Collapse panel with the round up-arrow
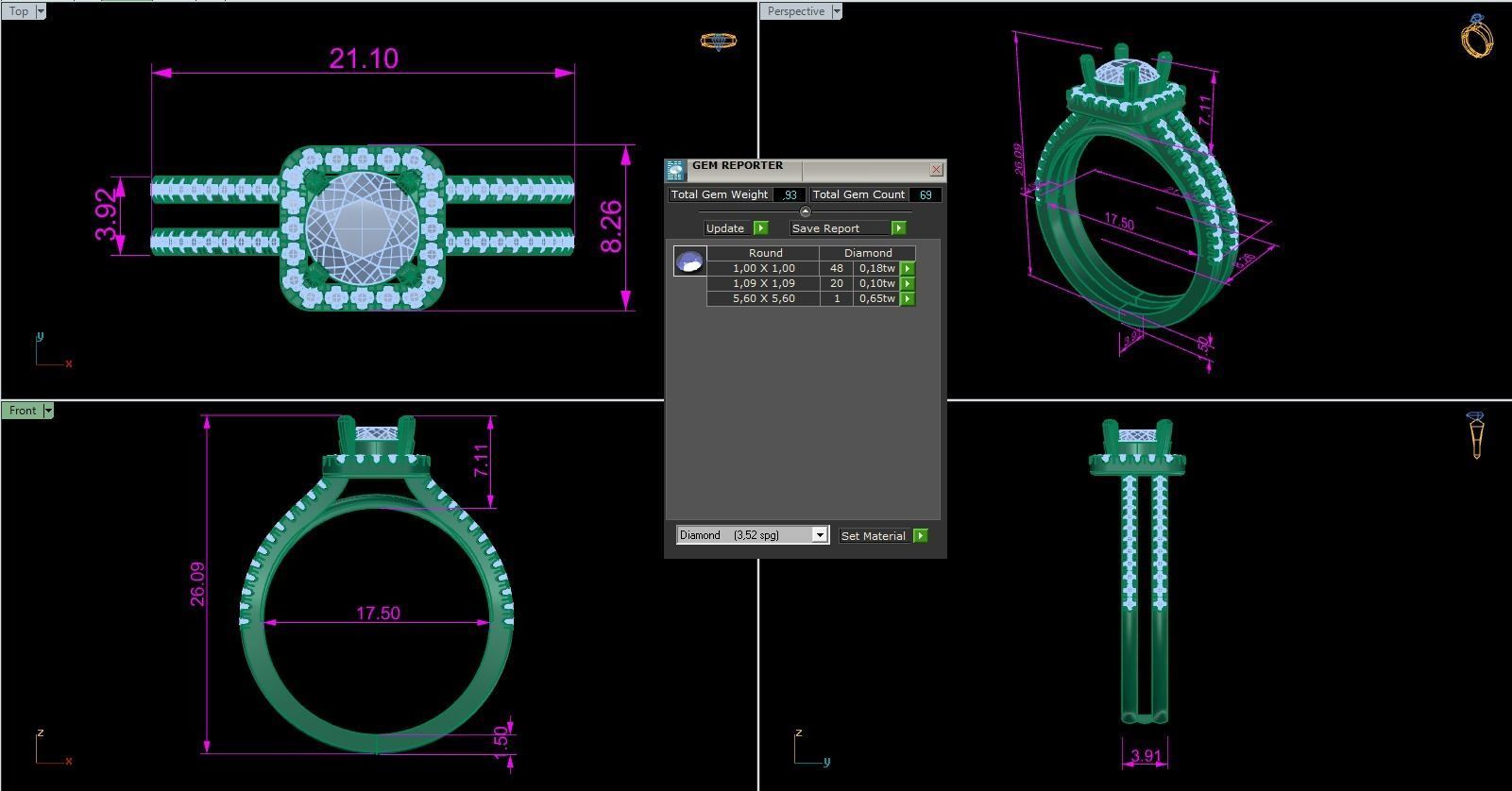 [x=805, y=211]
